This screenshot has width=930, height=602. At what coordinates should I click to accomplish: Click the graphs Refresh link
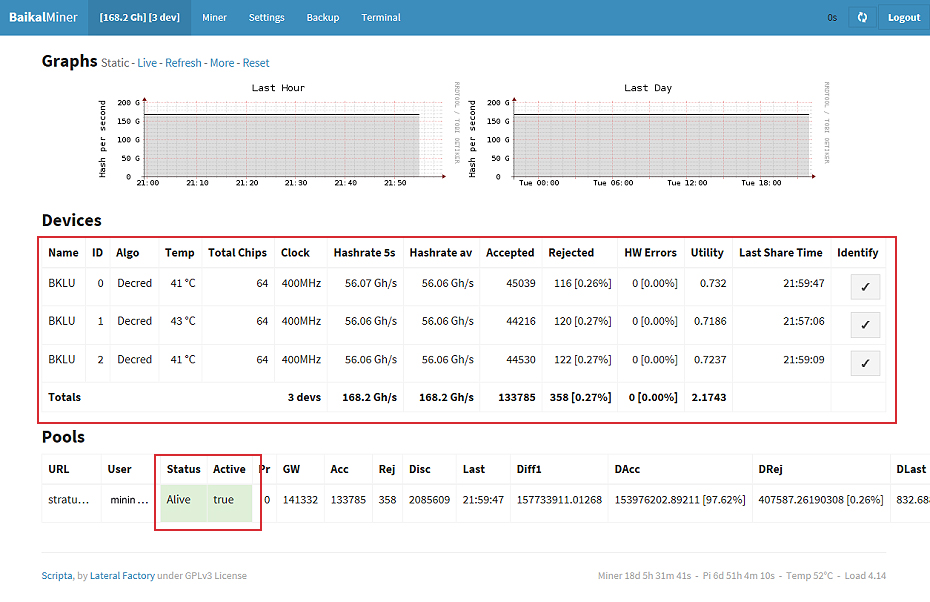[x=183, y=63]
